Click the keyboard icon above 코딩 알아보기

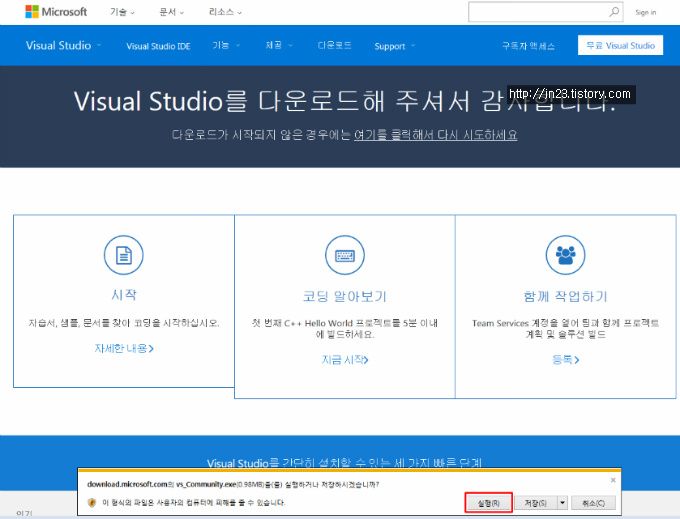point(345,255)
